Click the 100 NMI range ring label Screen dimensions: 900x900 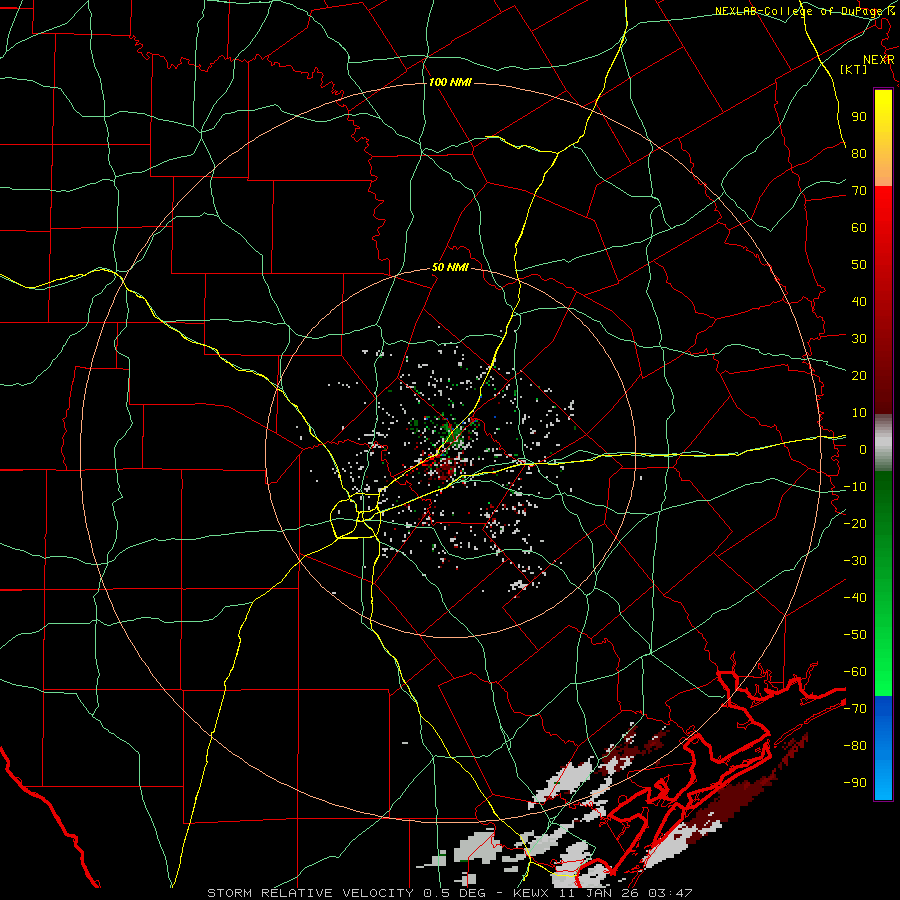point(450,83)
